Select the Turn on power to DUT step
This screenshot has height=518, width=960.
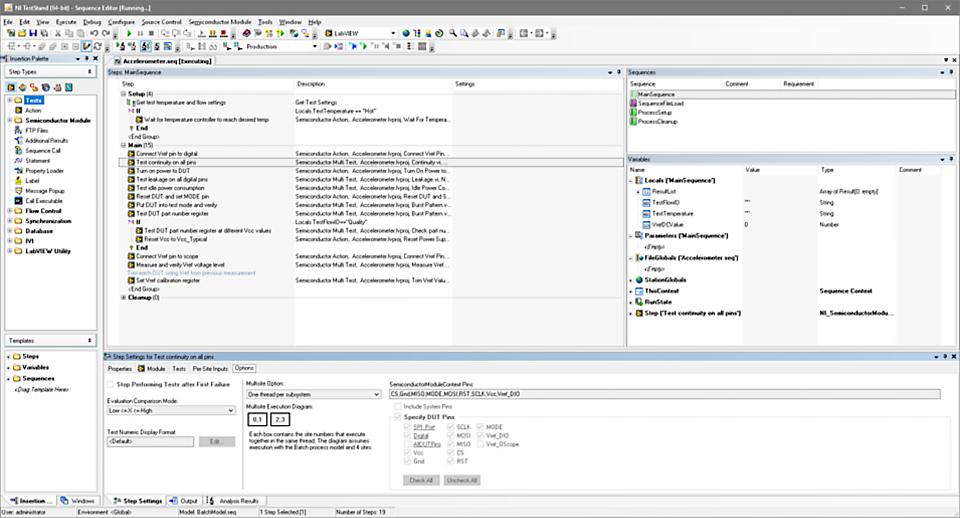pyautogui.click(x=163, y=171)
